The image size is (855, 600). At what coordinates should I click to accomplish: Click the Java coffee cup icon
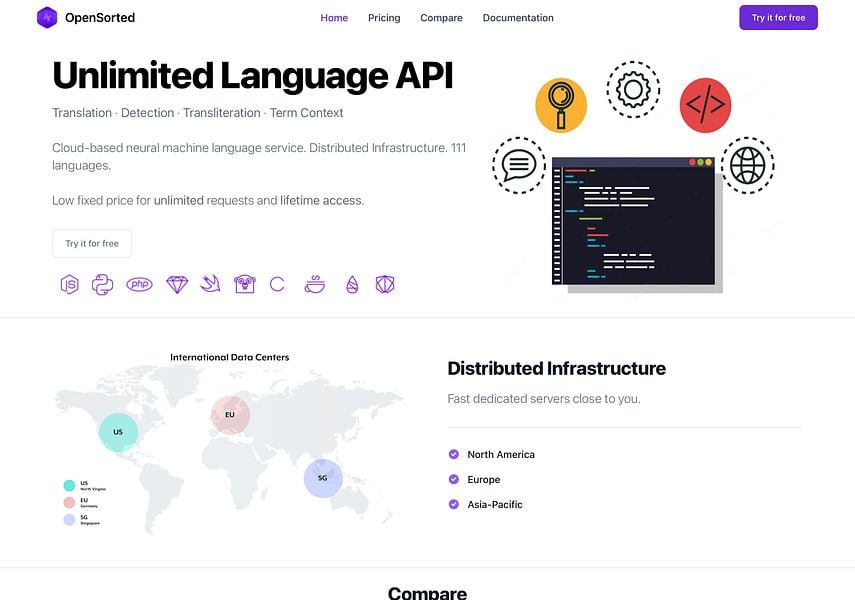pyautogui.click(x=314, y=285)
